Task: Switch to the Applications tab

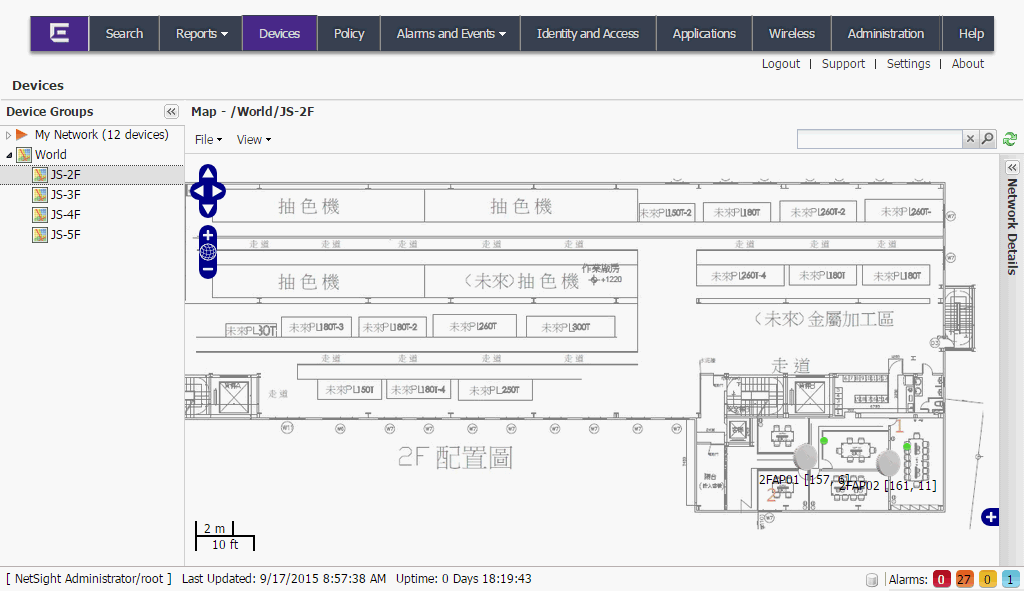Action: click(704, 33)
